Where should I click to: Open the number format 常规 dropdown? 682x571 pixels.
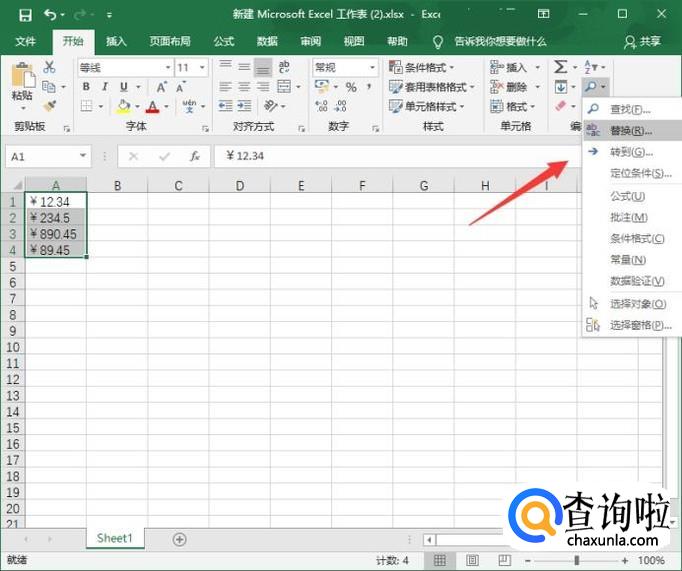tap(372, 67)
